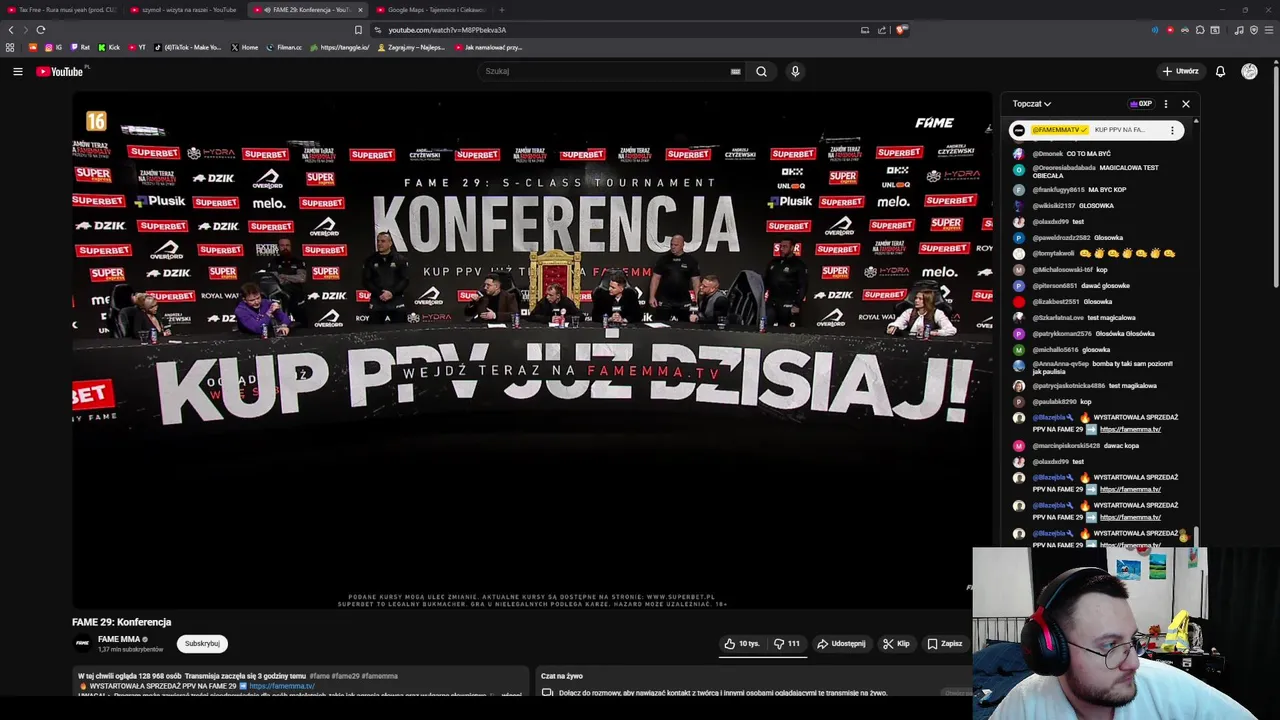Image resolution: width=1280 pixels, height=720 pixels.
Task: Open the TikTok - Make Yo... bookmark
Action: tap(188, 47)
